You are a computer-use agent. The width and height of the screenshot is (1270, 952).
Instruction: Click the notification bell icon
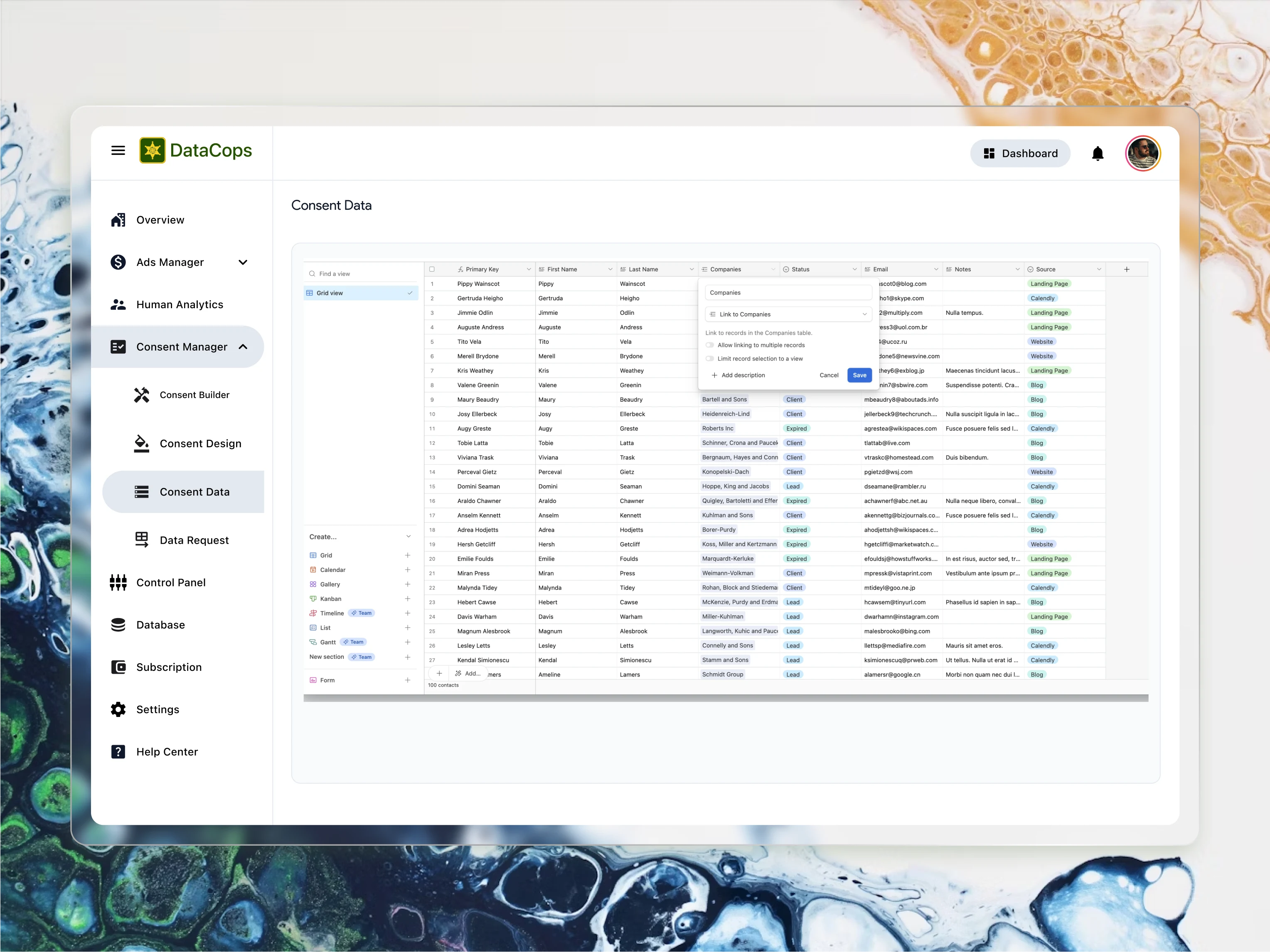click(1097, 153)
